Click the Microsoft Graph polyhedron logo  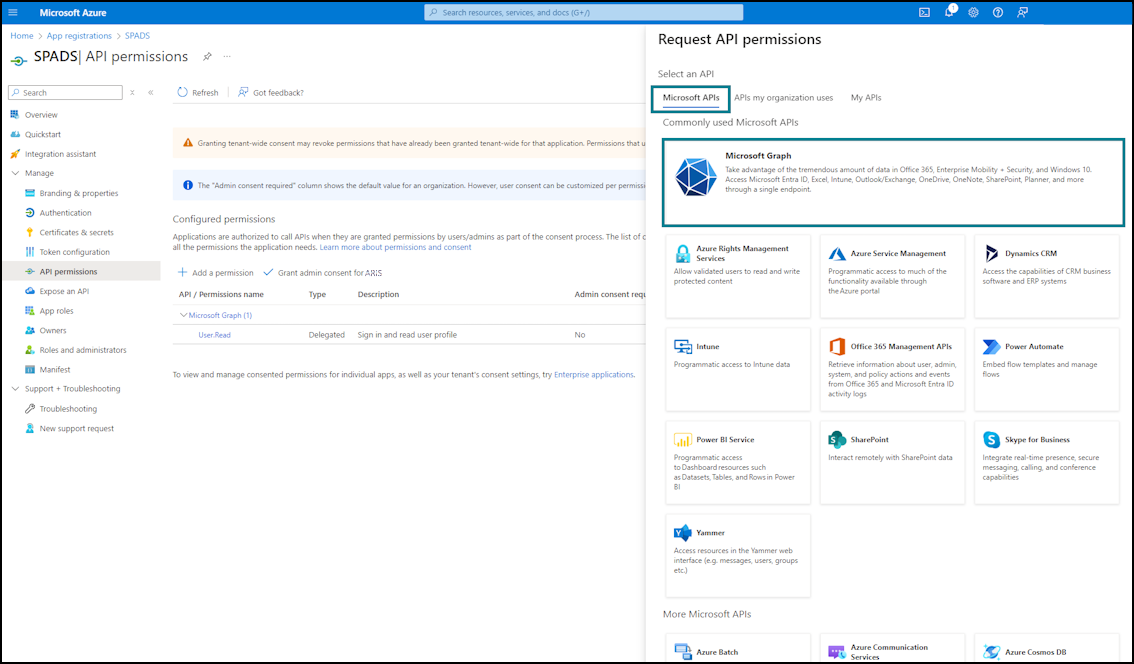696,177
